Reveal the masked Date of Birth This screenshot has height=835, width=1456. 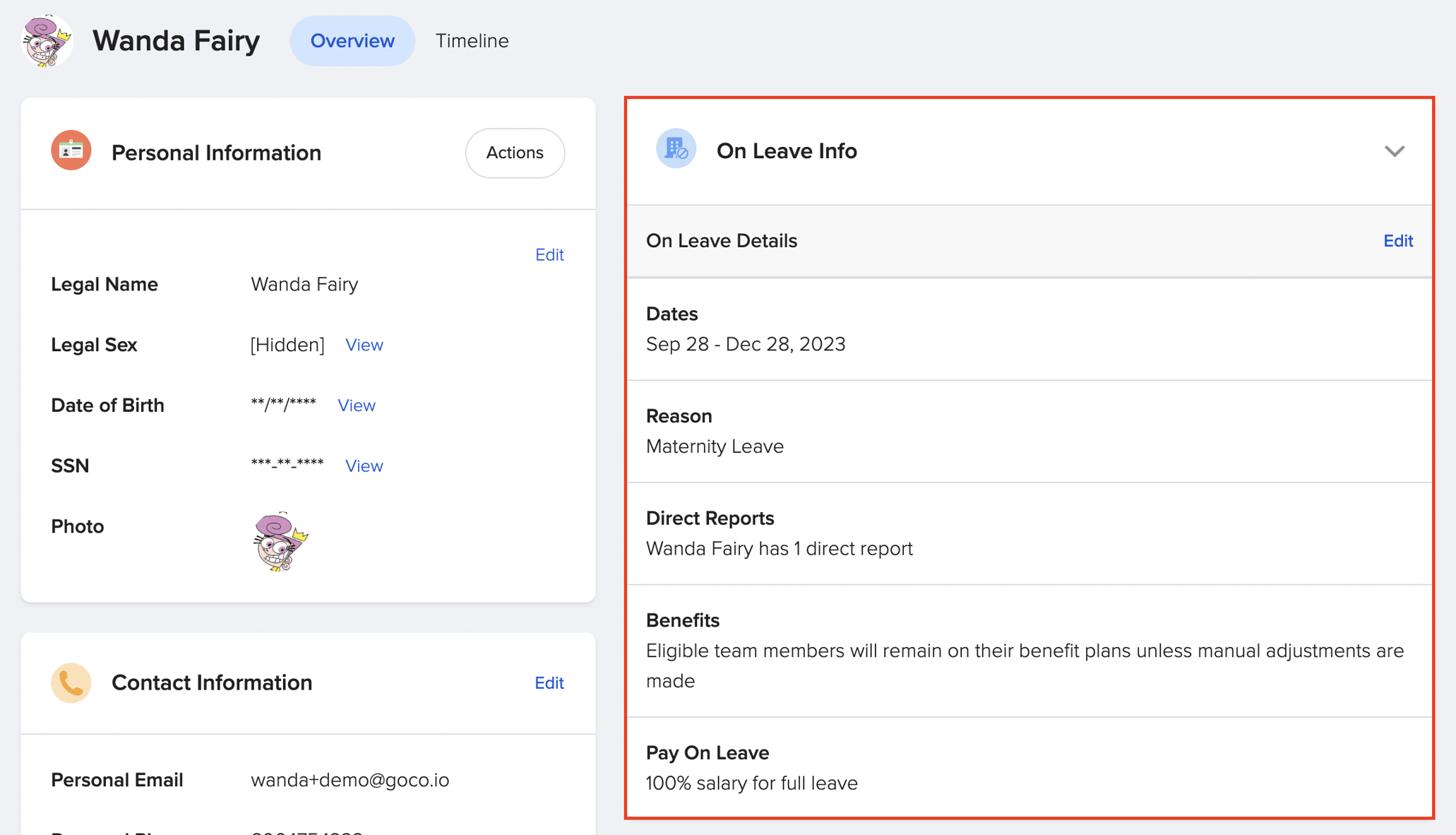pyautogui.click(x=356, y=405)
